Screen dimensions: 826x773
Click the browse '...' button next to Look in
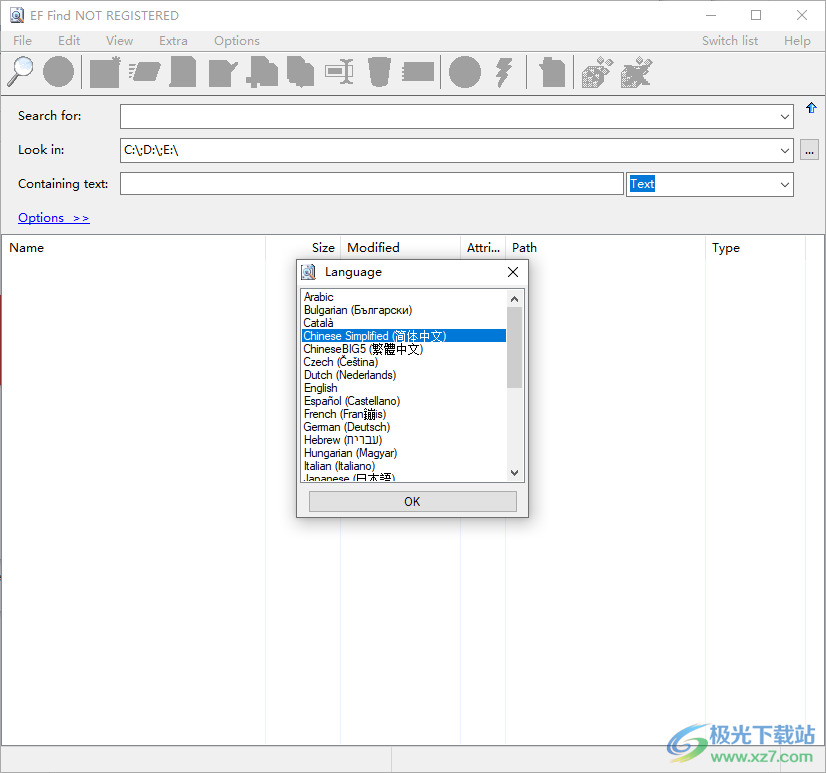tap(809, 150)
